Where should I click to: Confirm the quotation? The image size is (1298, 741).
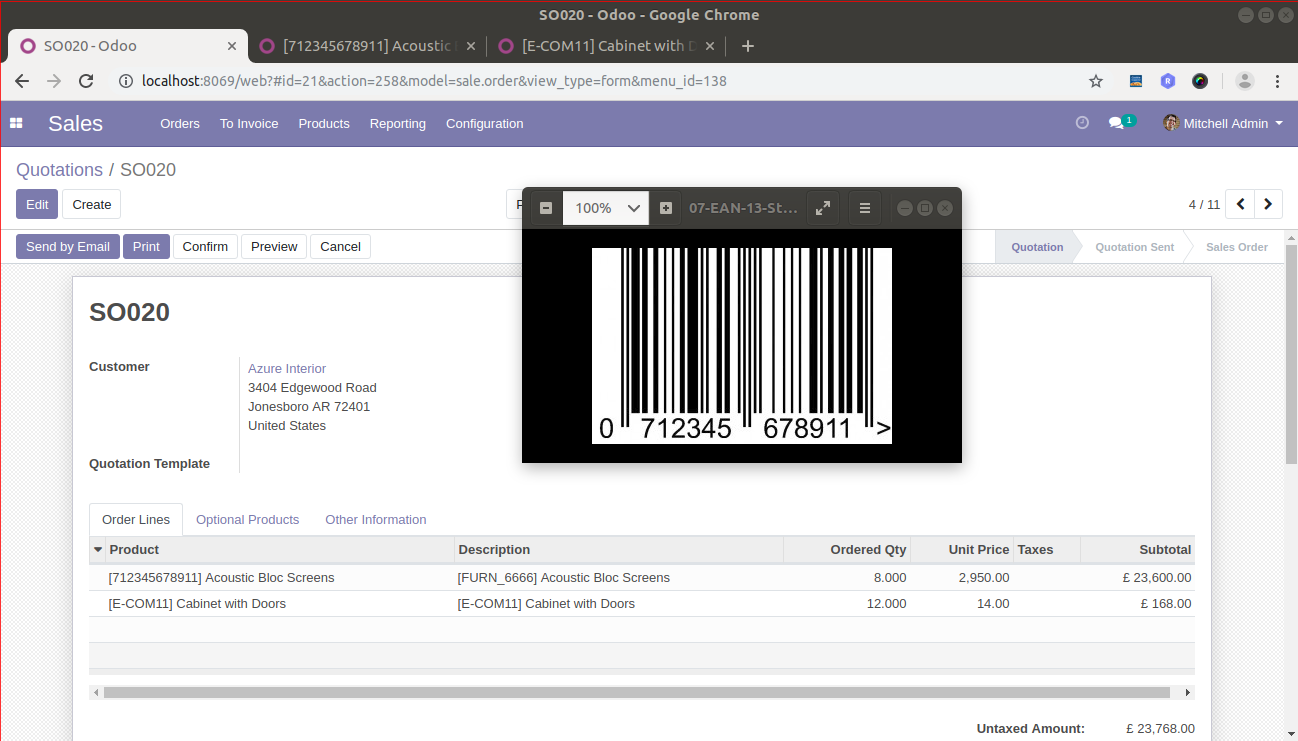coord(205,246)
